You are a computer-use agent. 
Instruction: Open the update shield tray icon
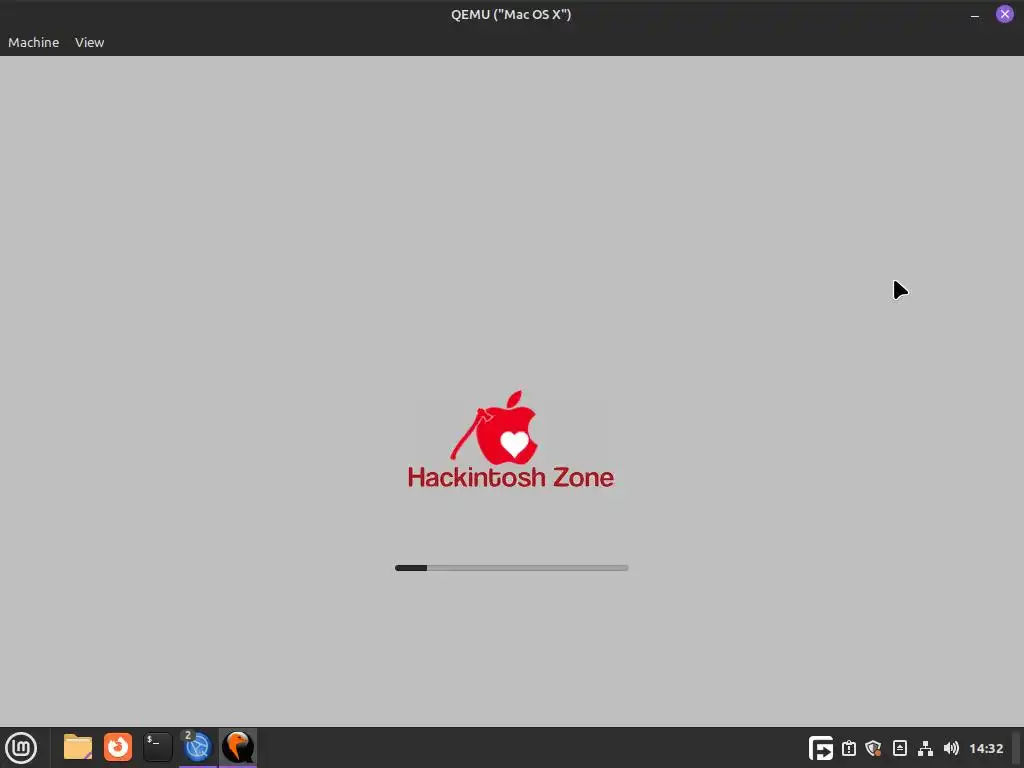coord(874,748)
